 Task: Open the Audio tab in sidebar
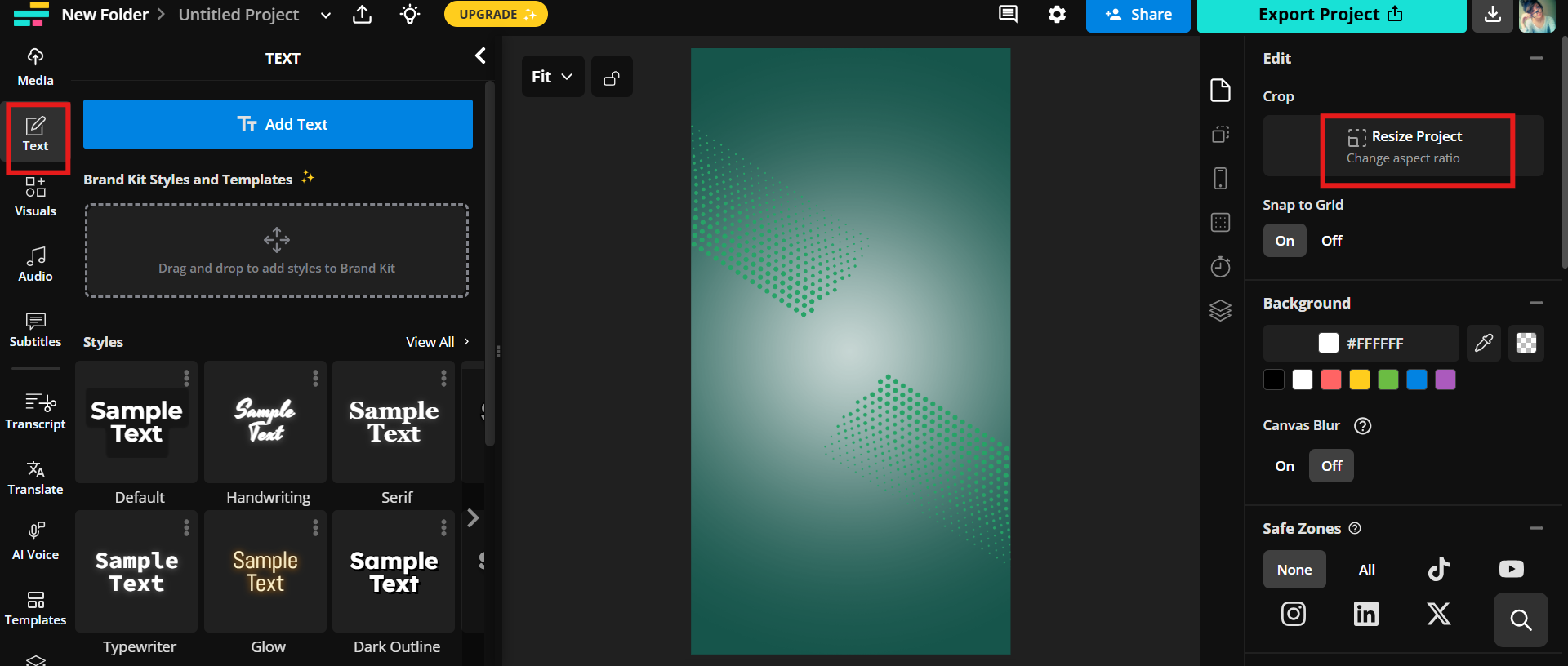(x=35, y=265)
